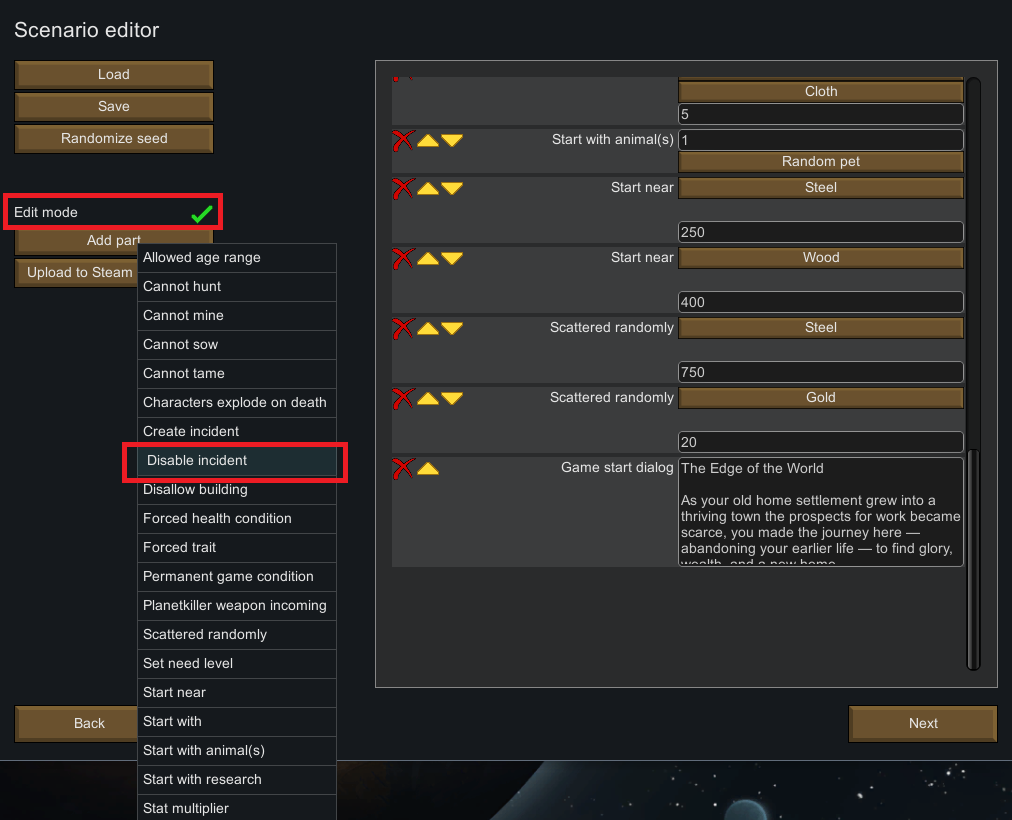Click the Start near Steel count field
The width and height of the screenshot is (1012, 820).
tap(820, 232)
